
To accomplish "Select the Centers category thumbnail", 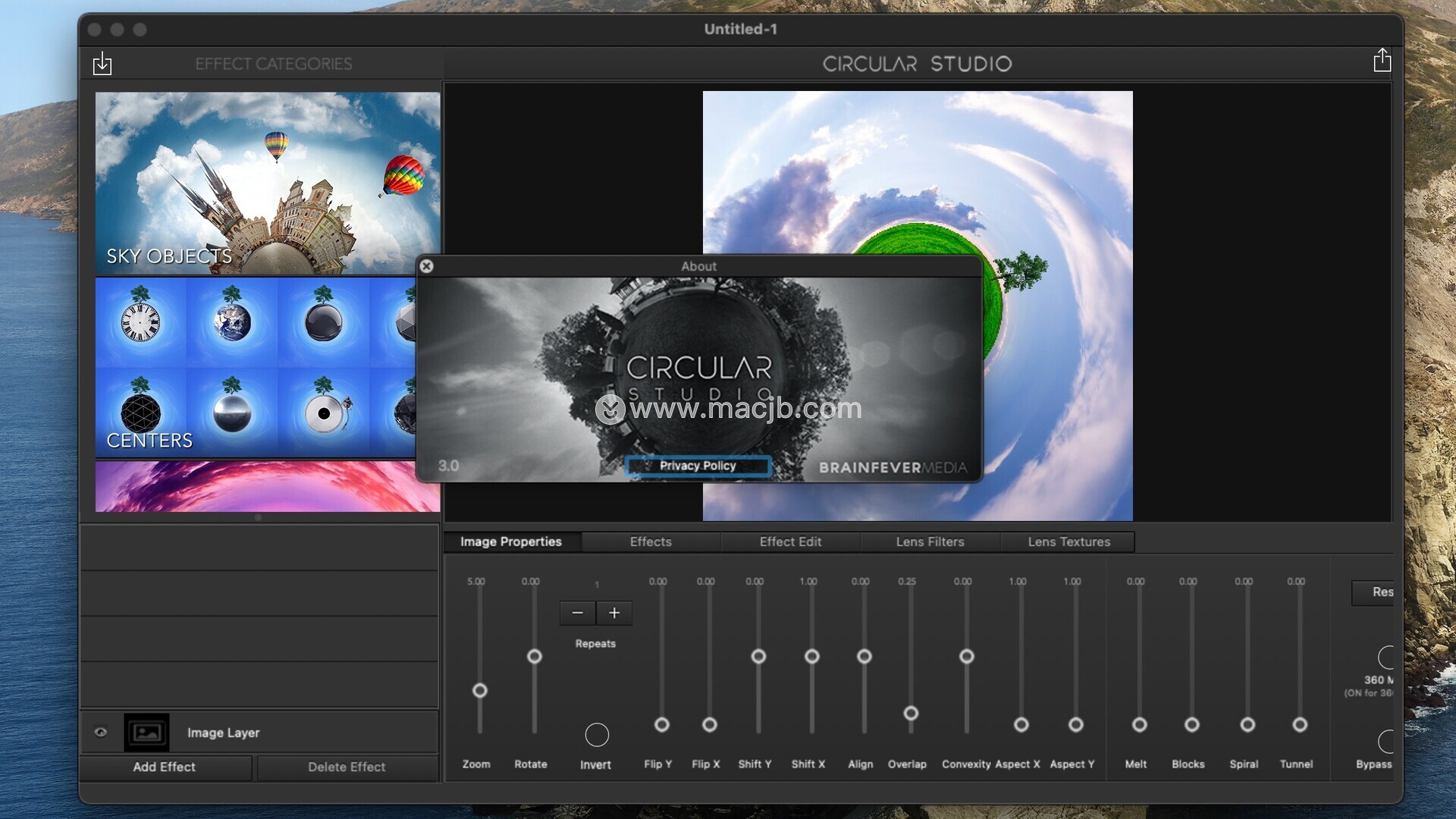I will click(256, 368).
